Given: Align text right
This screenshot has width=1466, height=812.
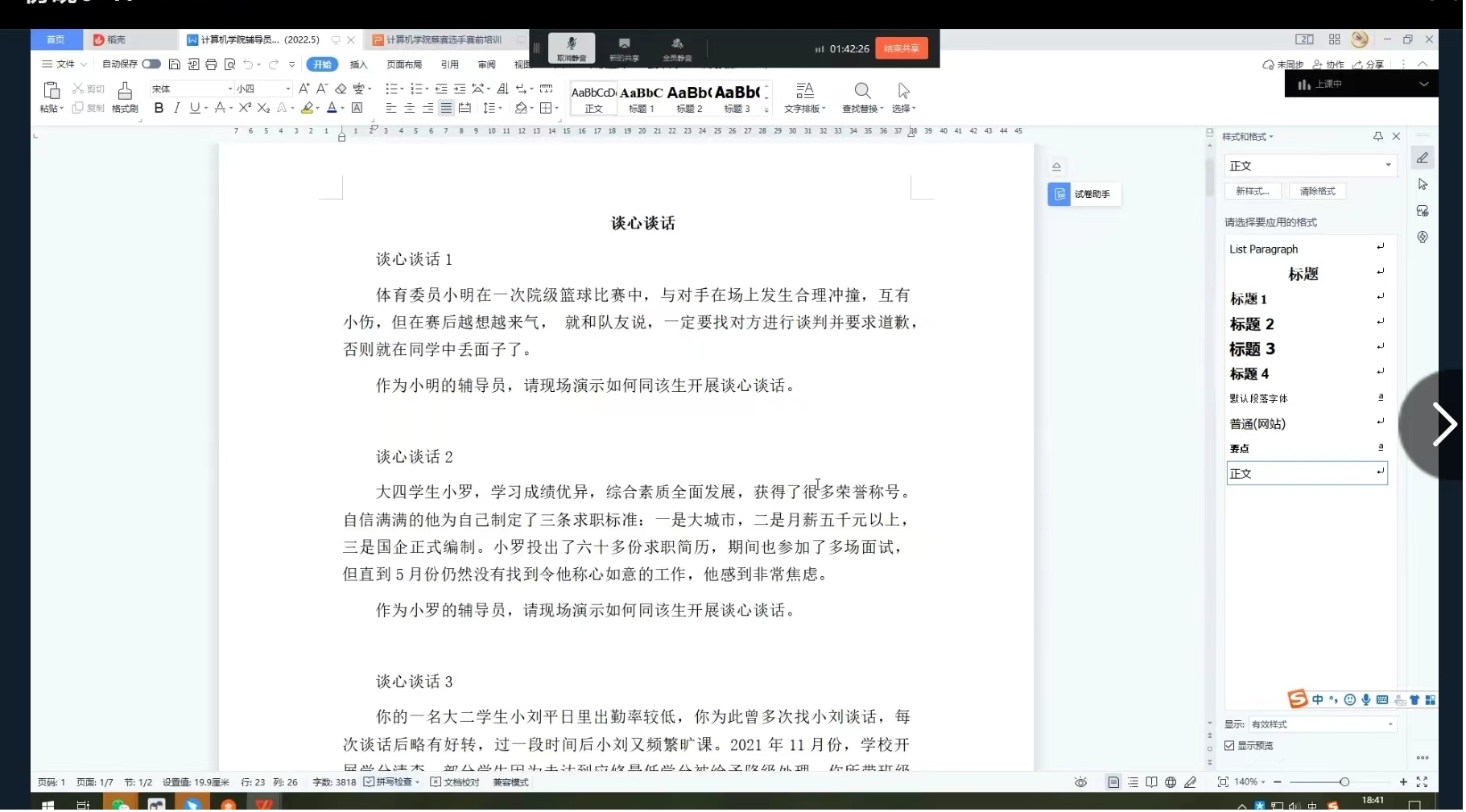Looking at the screenshot, I should click(x=427, y=108).
